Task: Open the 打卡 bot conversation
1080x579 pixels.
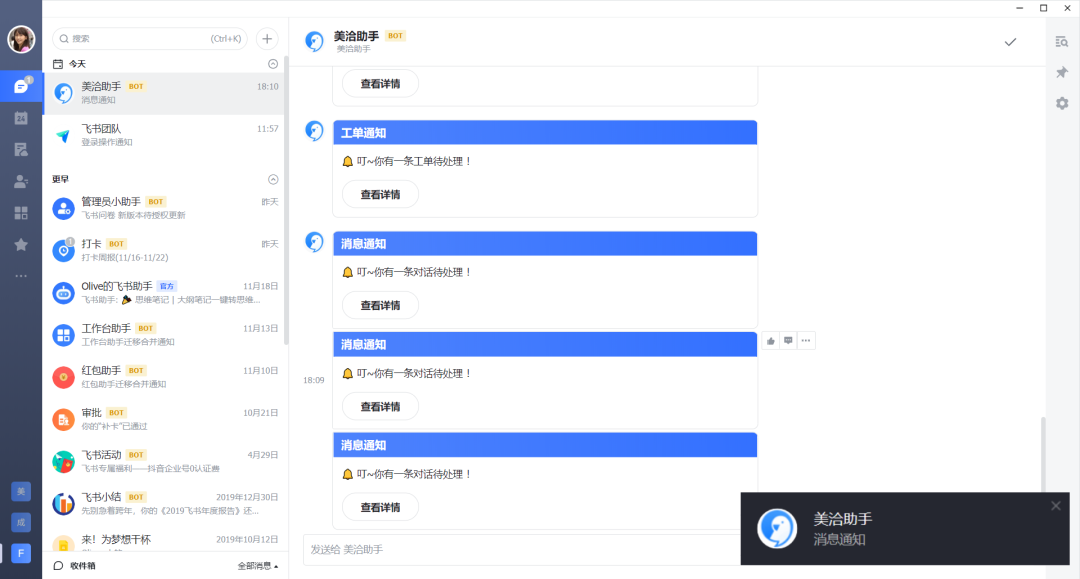Action: click(164, 250)
